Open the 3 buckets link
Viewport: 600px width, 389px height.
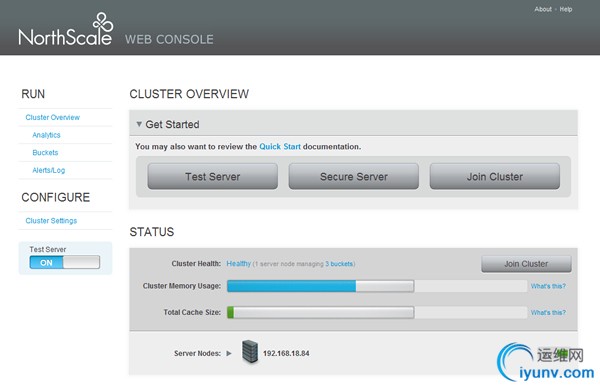coord(339,264)
